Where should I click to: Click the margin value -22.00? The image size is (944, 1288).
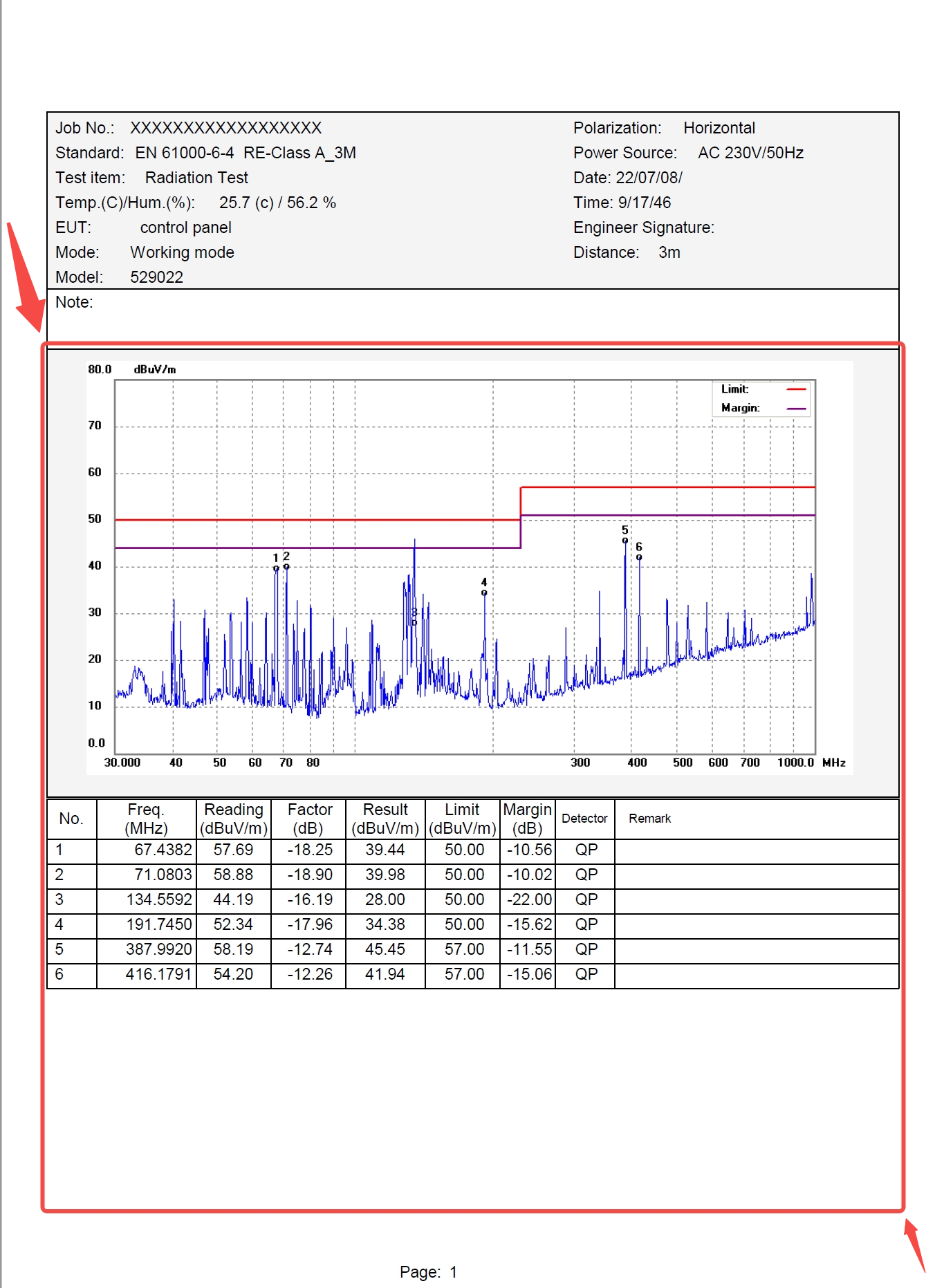pyautogui.click(x=529, y=899)
